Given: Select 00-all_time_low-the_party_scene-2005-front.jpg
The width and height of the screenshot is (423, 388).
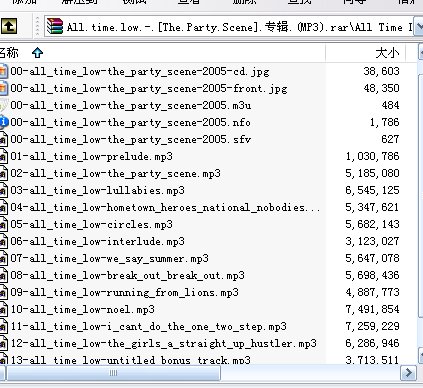Looking at the screenshot, I should [x=149, y=88].
